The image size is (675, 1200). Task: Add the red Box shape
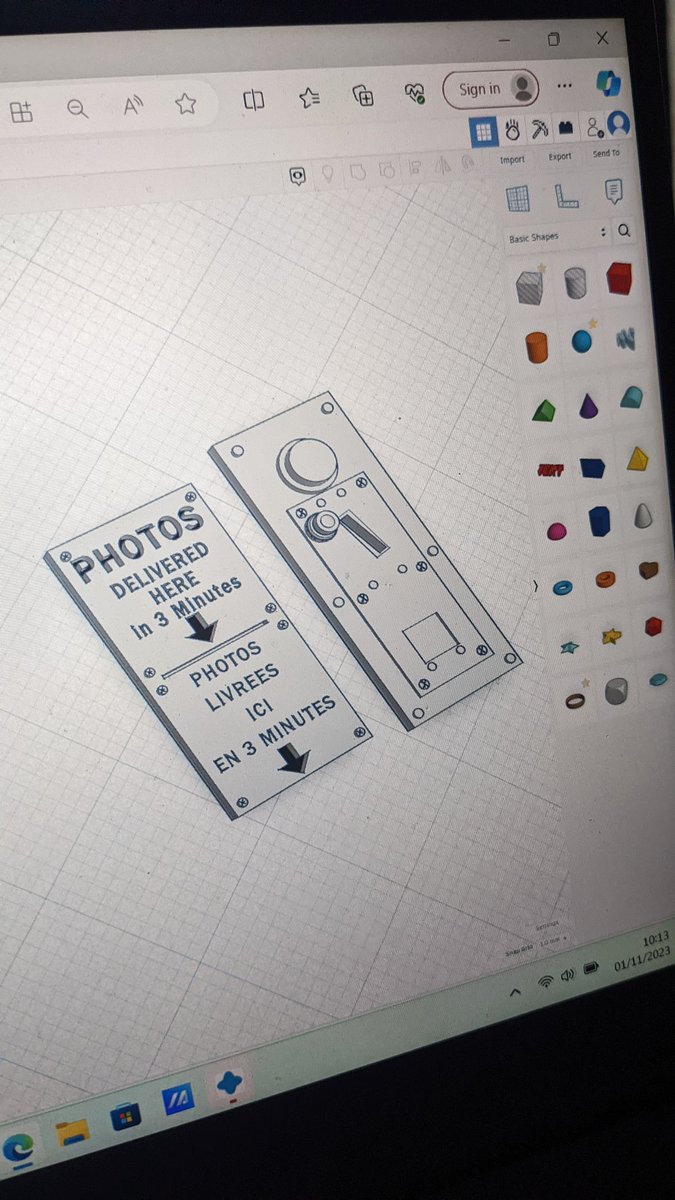point(620,279)
